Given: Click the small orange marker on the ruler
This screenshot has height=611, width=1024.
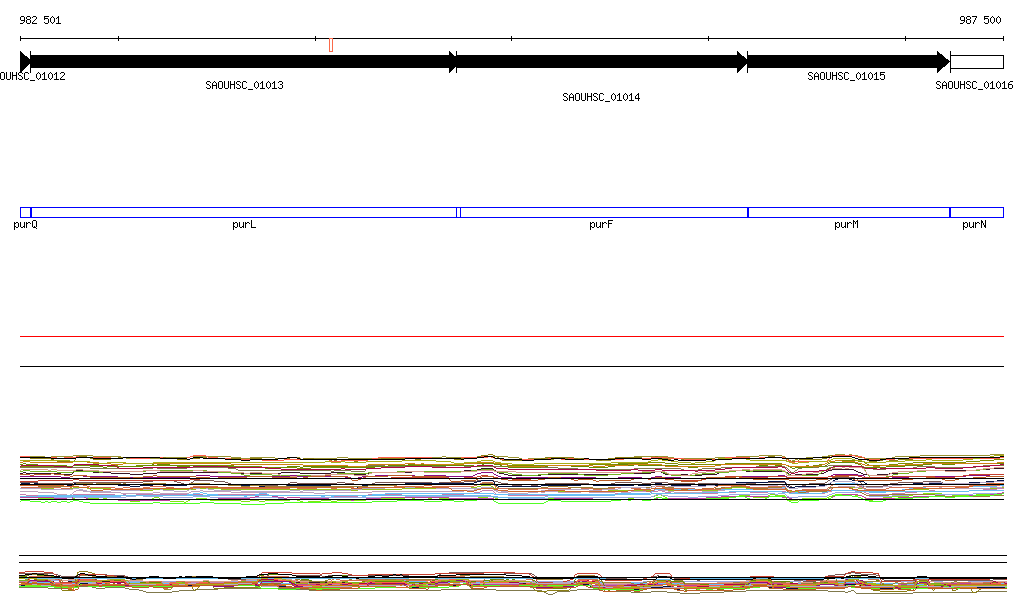Looking at the screenshot, I should (x=331, y=44).
